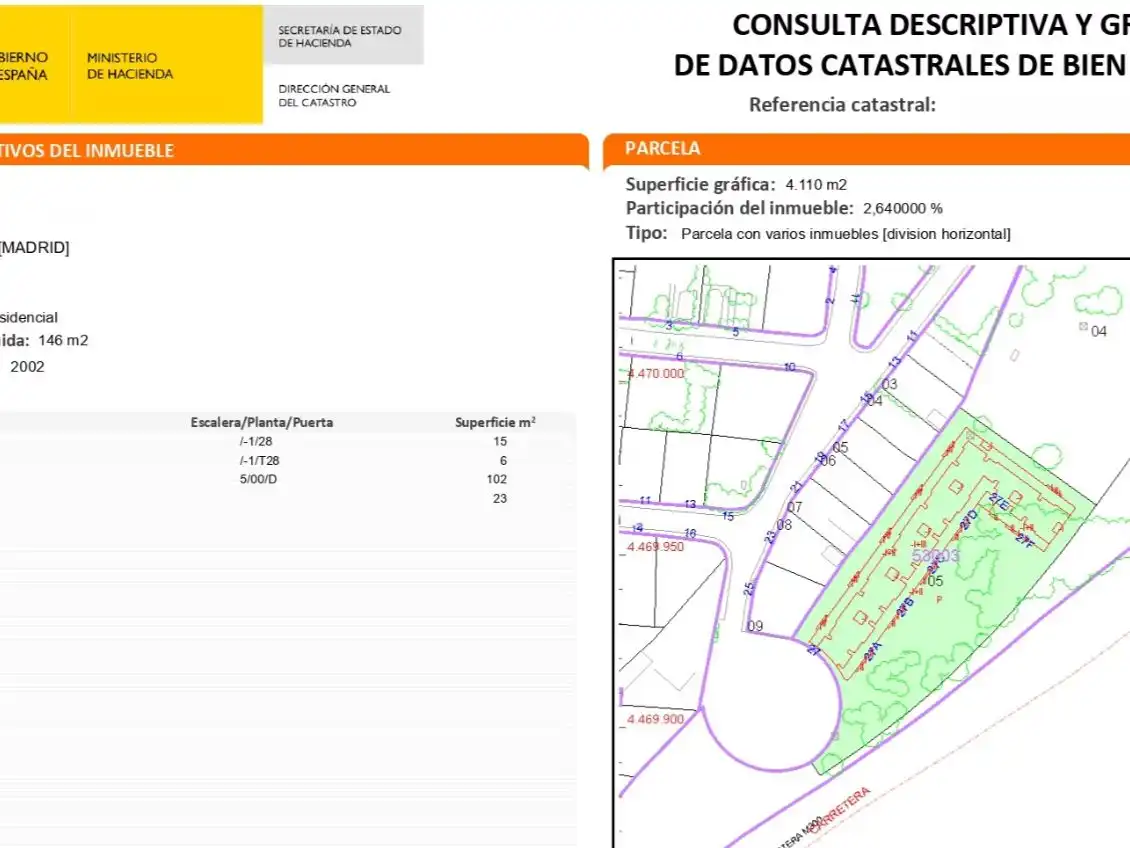The height and width of the screenshot is (848, 1130).
Task: Click the circular cul-de-sac on the map
Action: click(770, 705)
